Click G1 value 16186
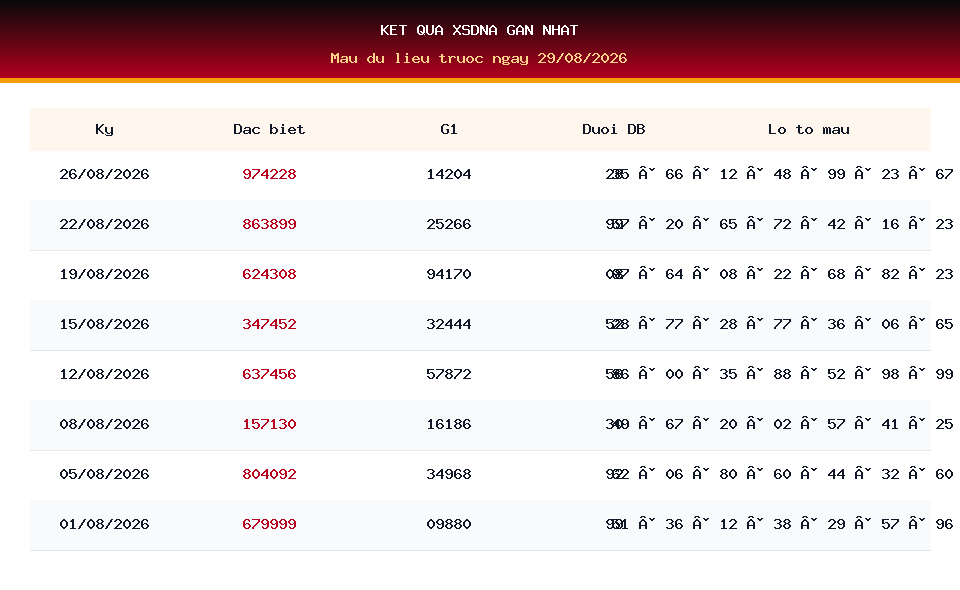This screenshot has height=590, width=960. pos(449,425)
